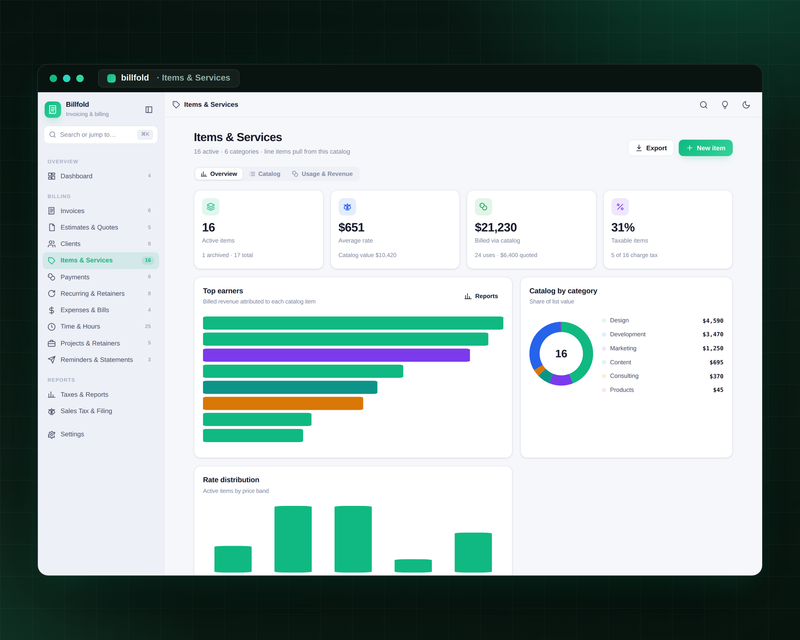Select Design legend entry

(x=662, y=321)
